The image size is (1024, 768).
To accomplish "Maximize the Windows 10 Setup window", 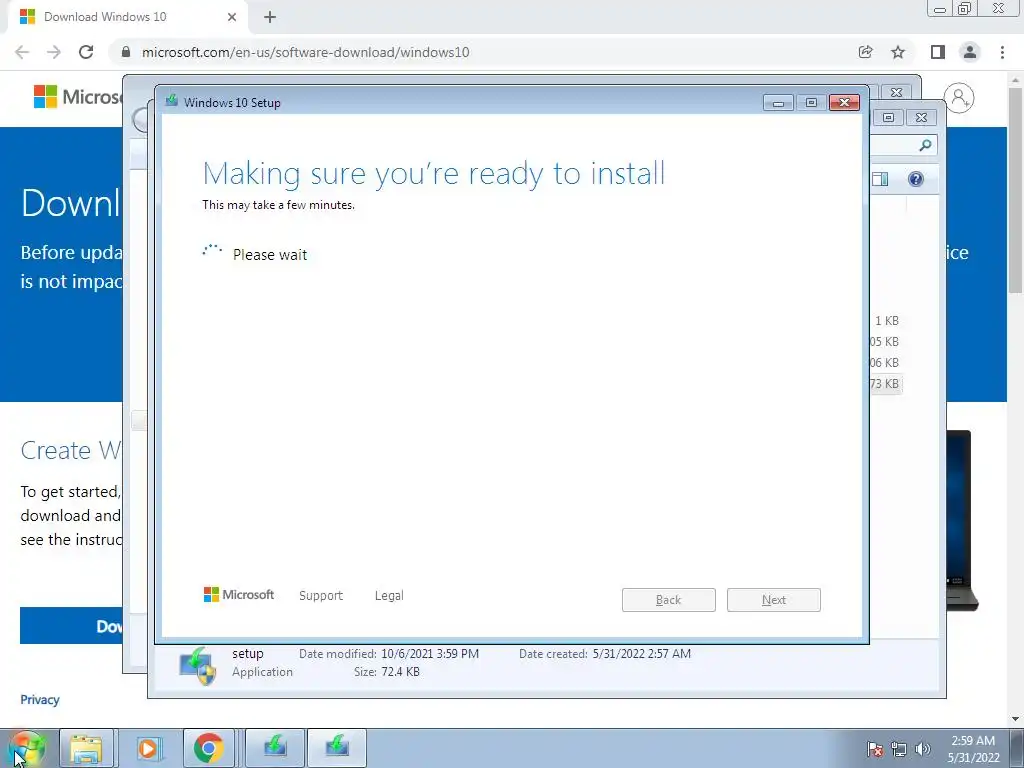I will pyautogui.click(x=811, y=103).
